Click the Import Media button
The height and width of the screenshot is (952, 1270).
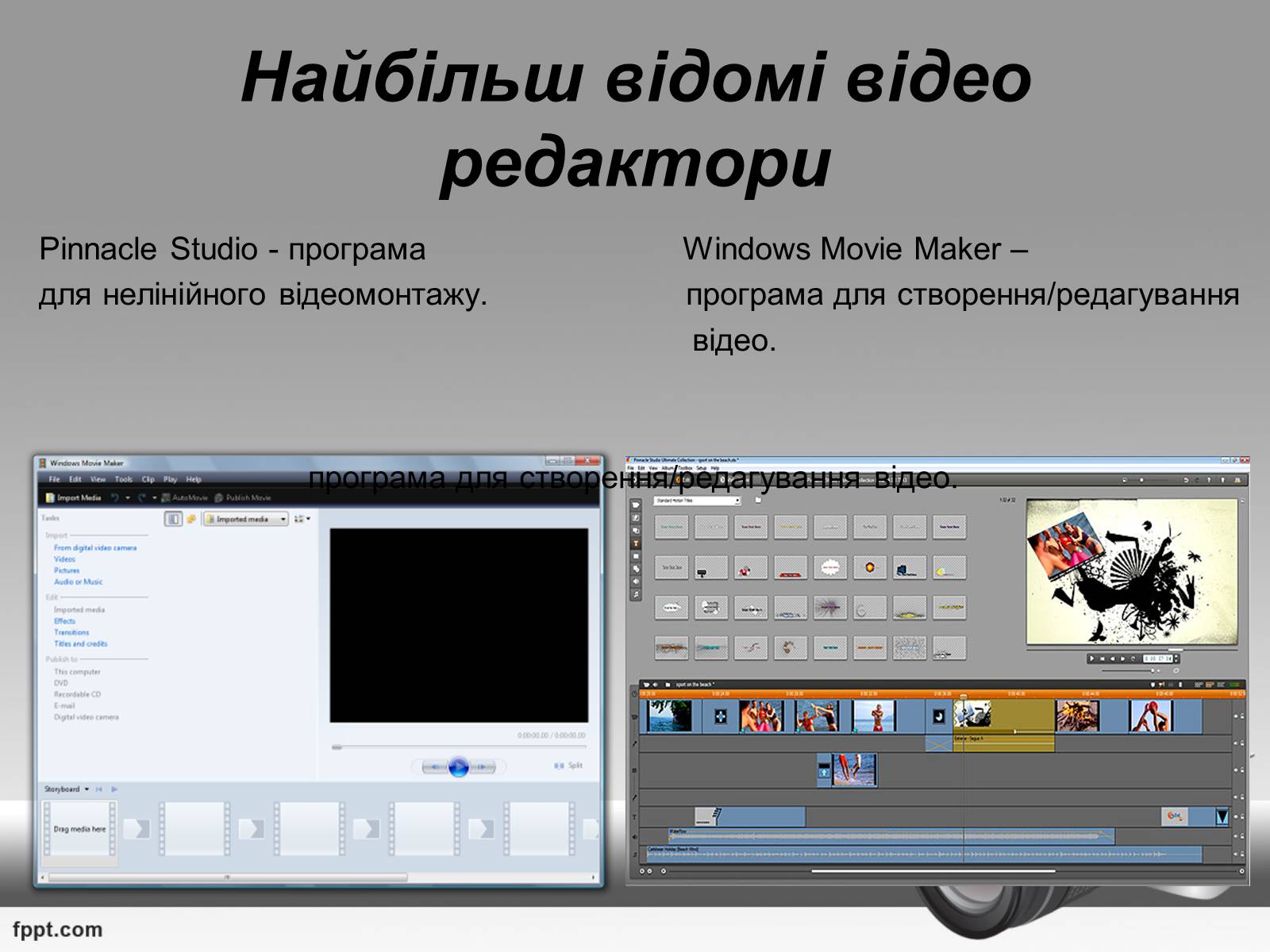point(73,497)
